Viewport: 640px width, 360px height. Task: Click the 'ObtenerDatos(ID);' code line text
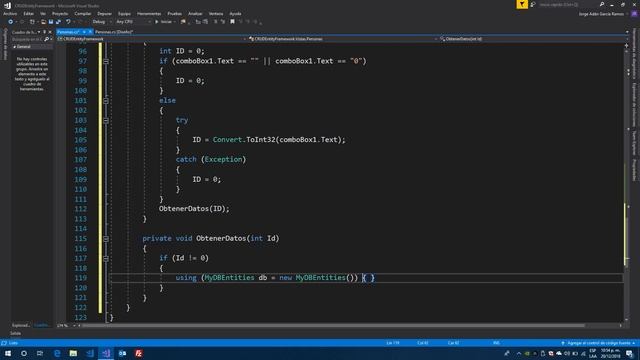[x=194, y=209]
